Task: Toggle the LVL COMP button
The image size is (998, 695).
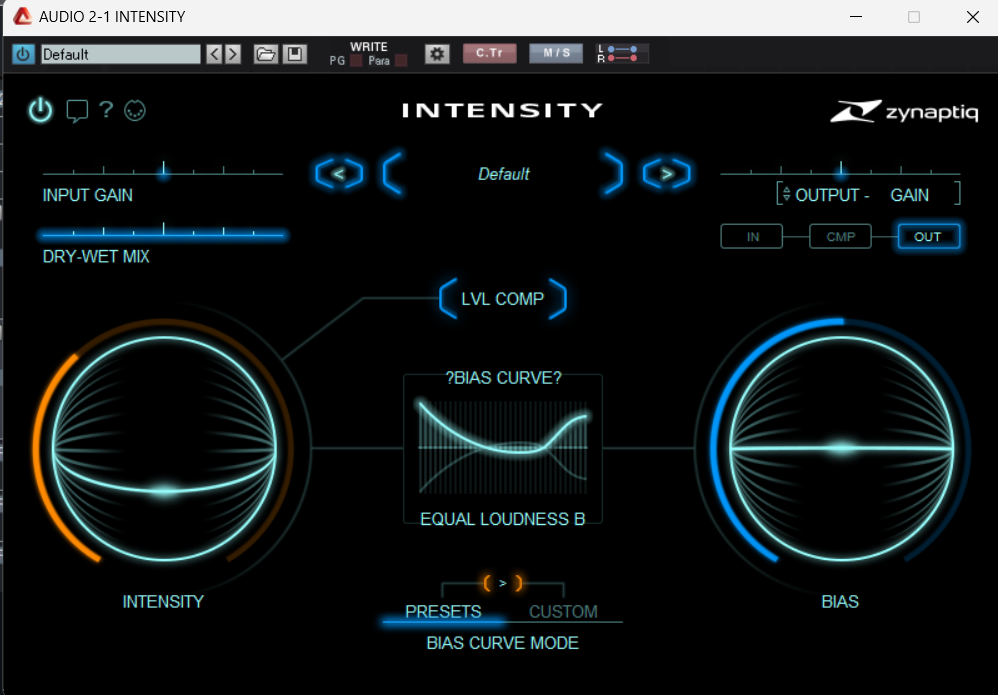Action: [503, 298]
